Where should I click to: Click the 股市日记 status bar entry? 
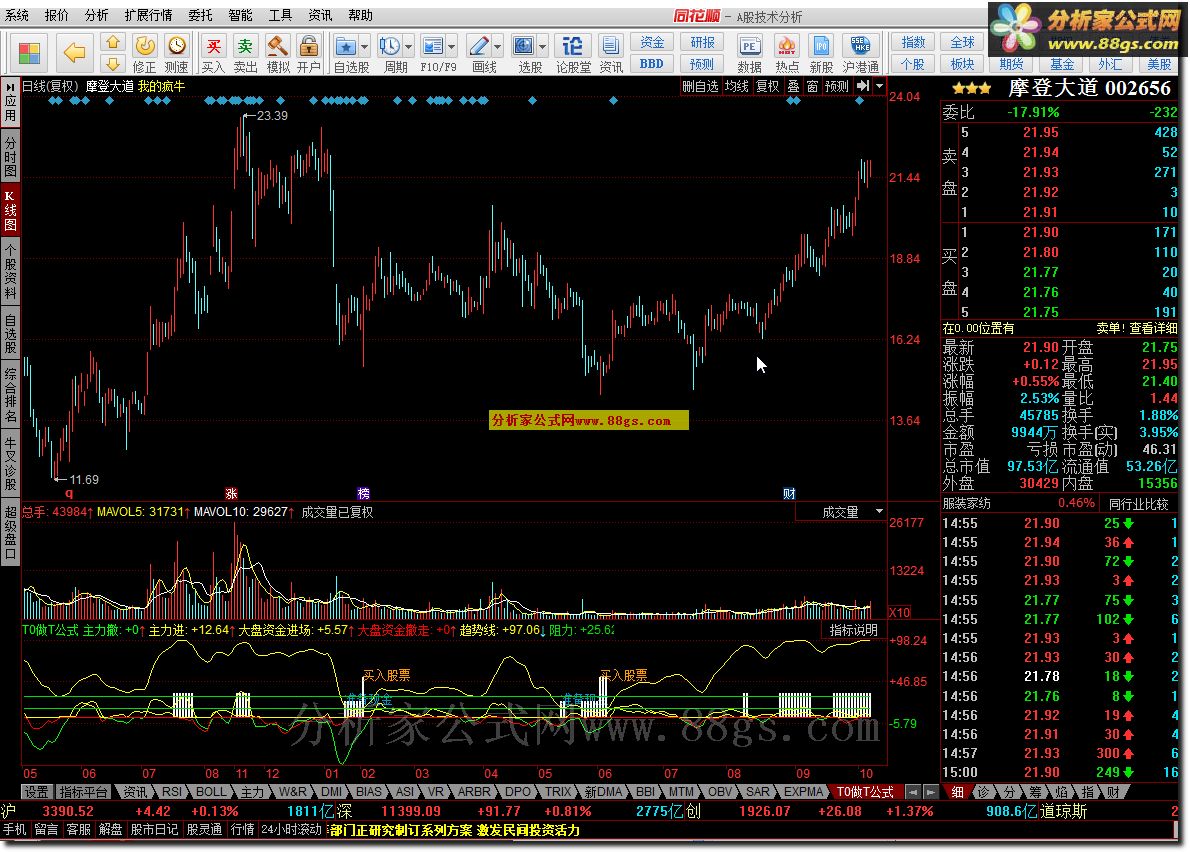coord(154,829)
